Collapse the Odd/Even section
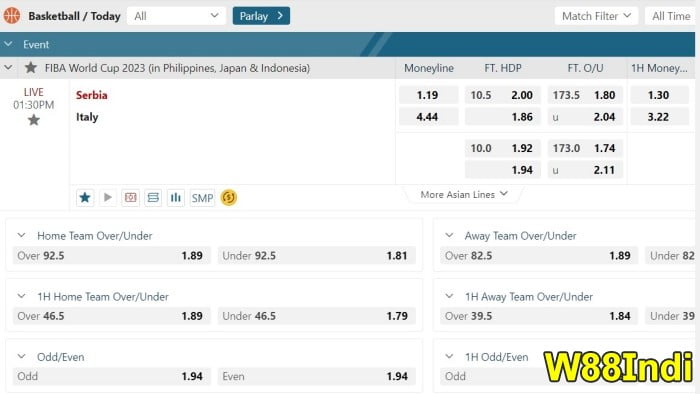 pos(21,356)
